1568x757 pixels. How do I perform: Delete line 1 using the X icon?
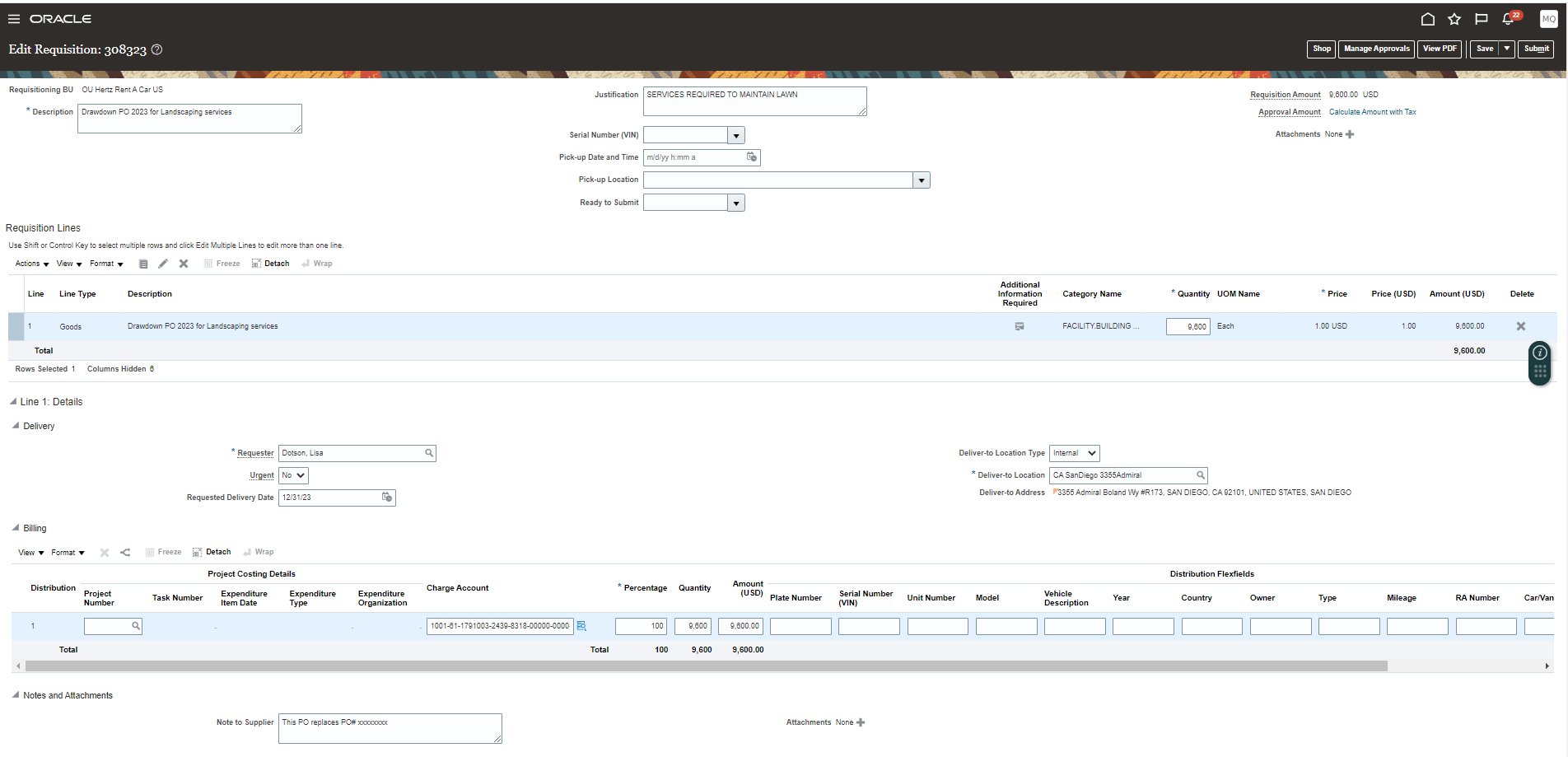(x=1520, y=325)
